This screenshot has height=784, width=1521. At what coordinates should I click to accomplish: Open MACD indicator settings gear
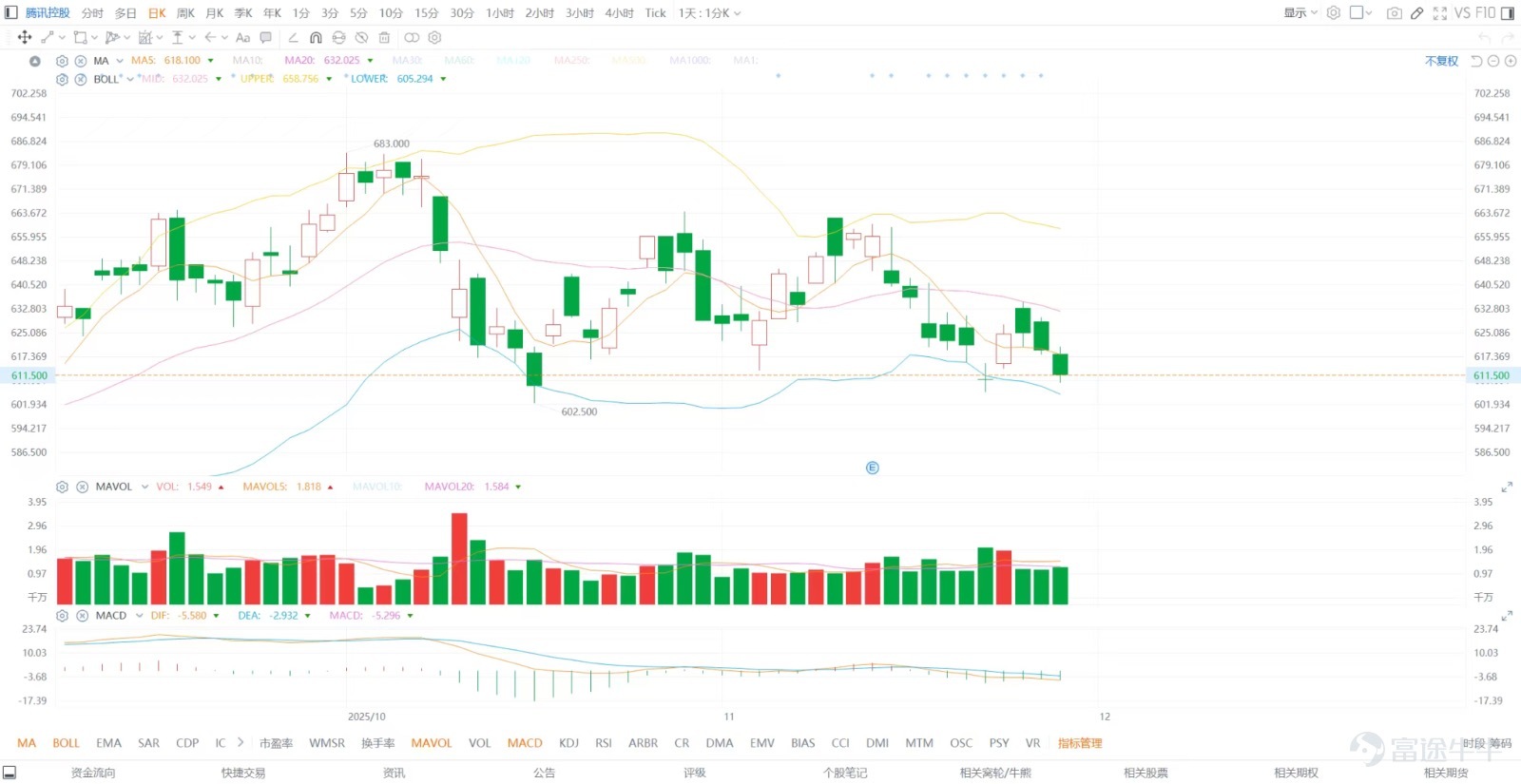point(62,616)
